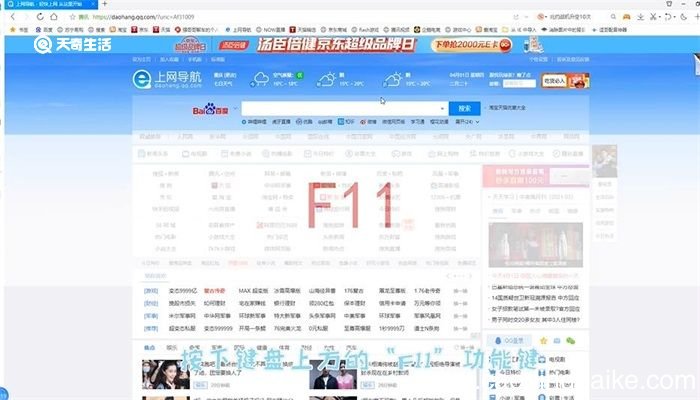Open the 京东 bookmark
The image size is (700, 400).
tap(140, 29)
